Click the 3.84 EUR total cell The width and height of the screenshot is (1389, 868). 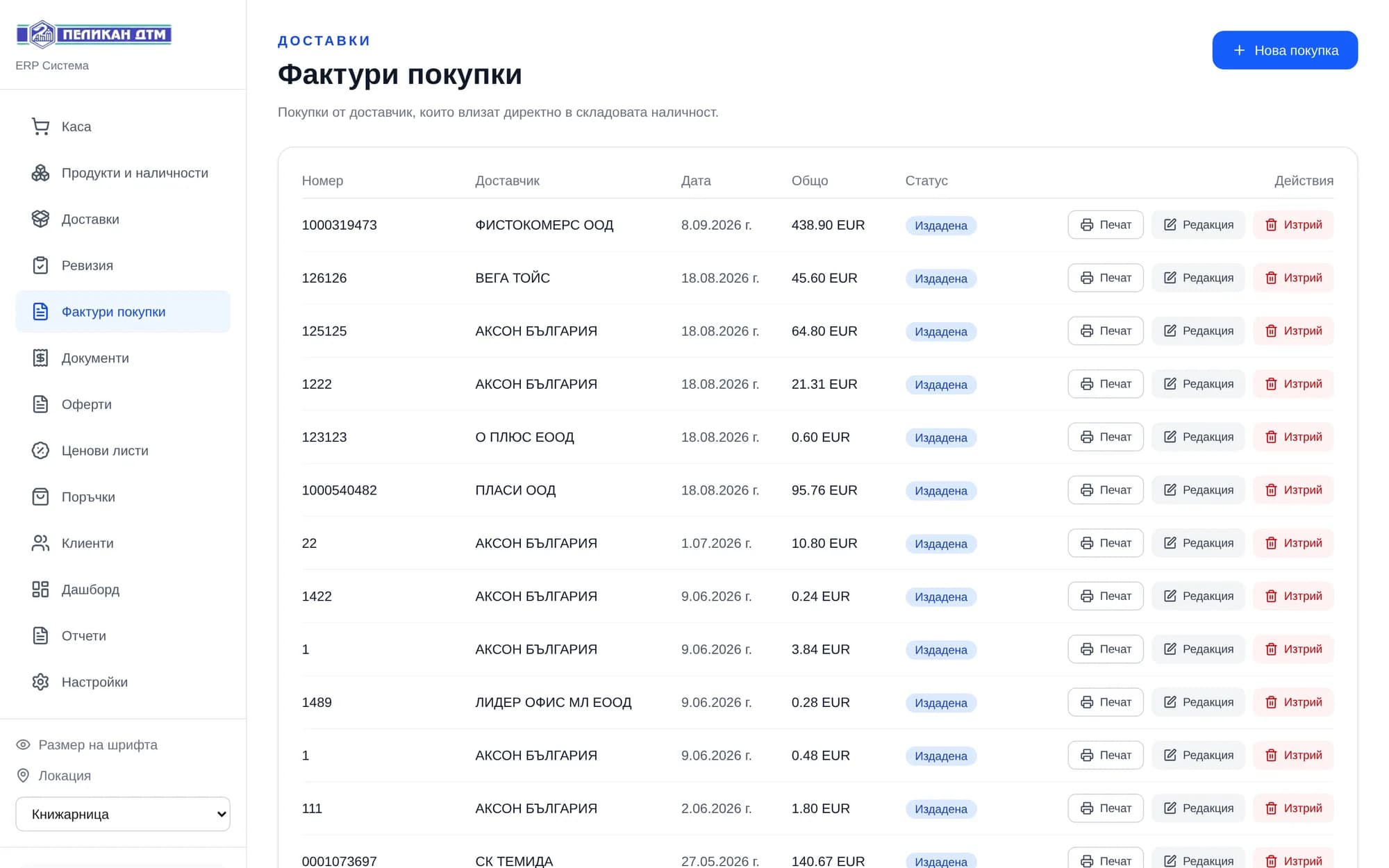(x=820, y=649)
